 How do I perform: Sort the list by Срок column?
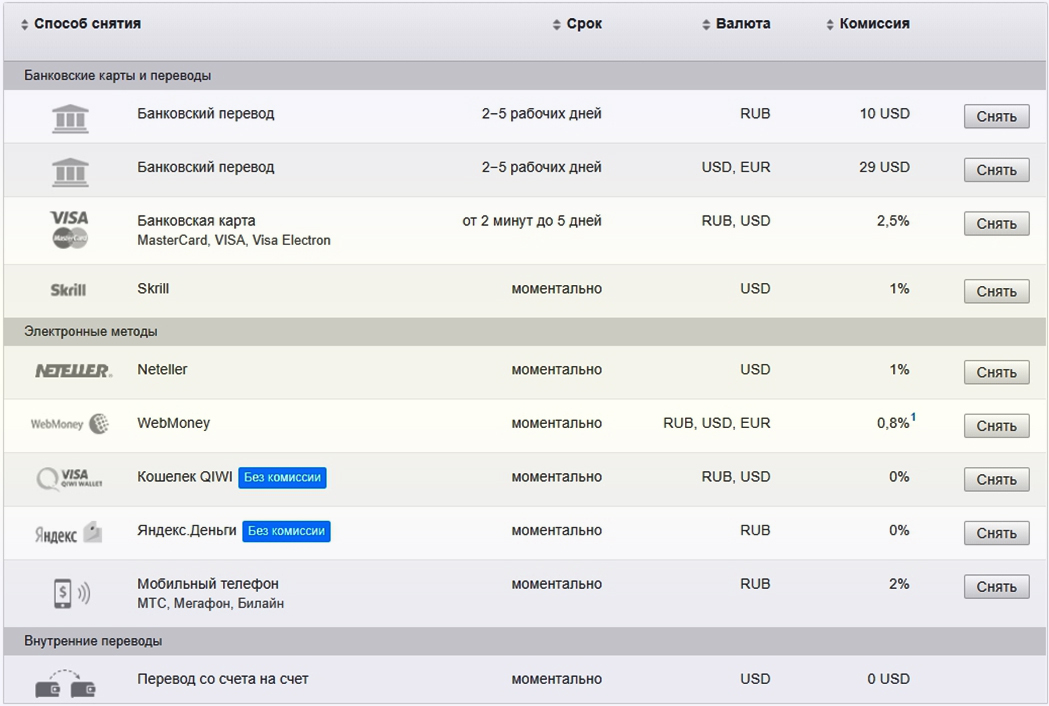(x=583, y=24)
